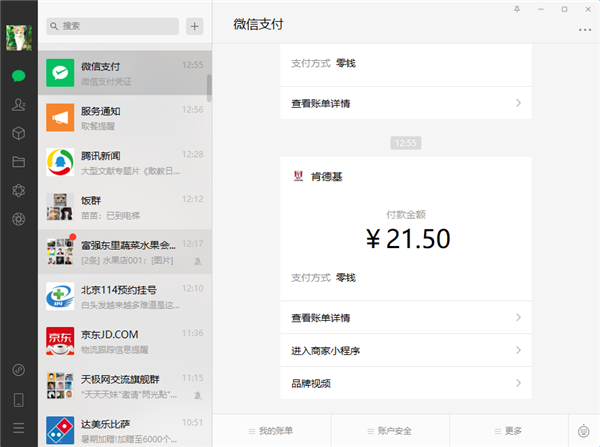Open upper 查看账单详情 row
600x447 pixels.
coord(406,103)
